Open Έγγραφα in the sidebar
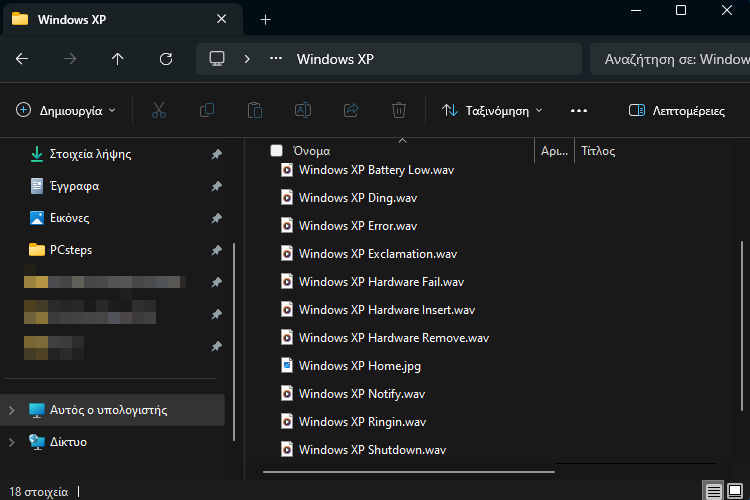The image size is (750, 500). (75, 186)
